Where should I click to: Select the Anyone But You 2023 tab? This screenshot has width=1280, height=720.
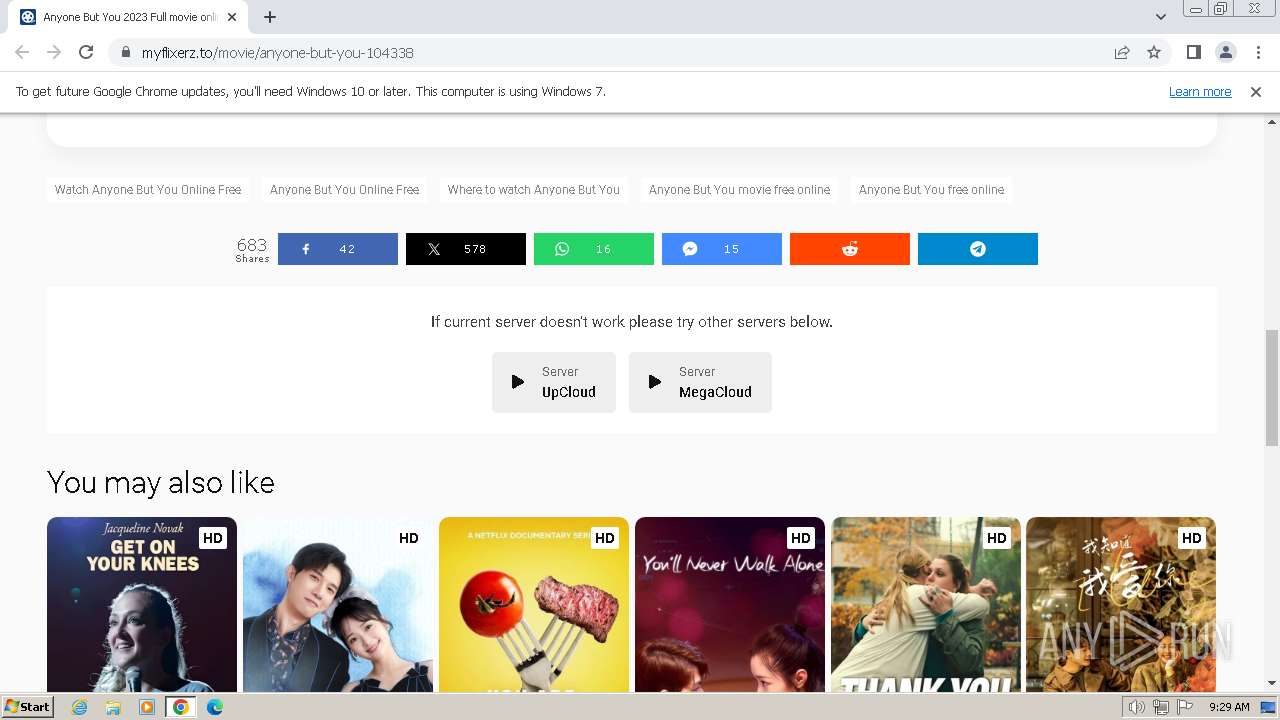129,17
